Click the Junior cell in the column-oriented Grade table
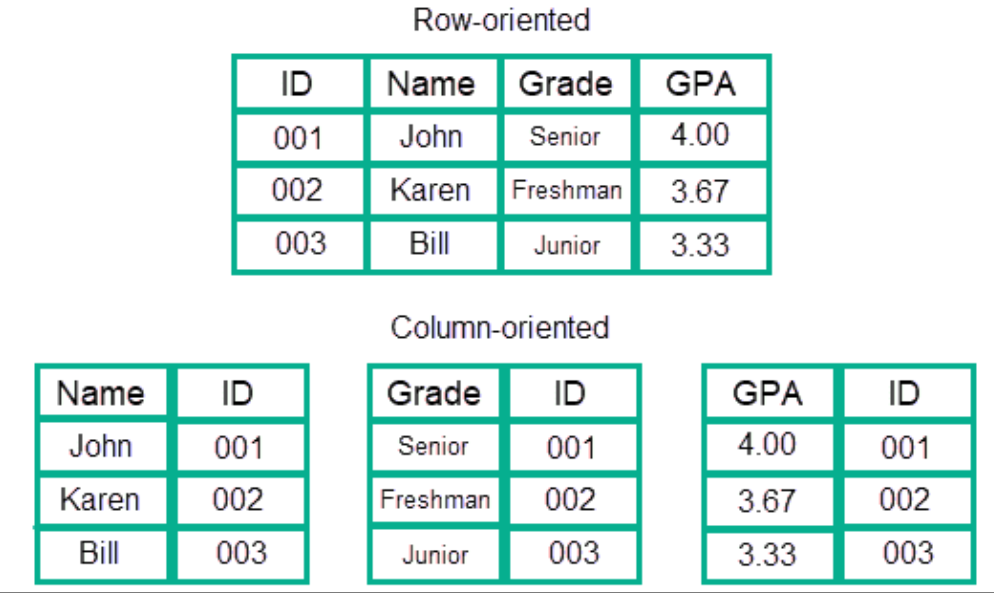 [x=434, y=554]
